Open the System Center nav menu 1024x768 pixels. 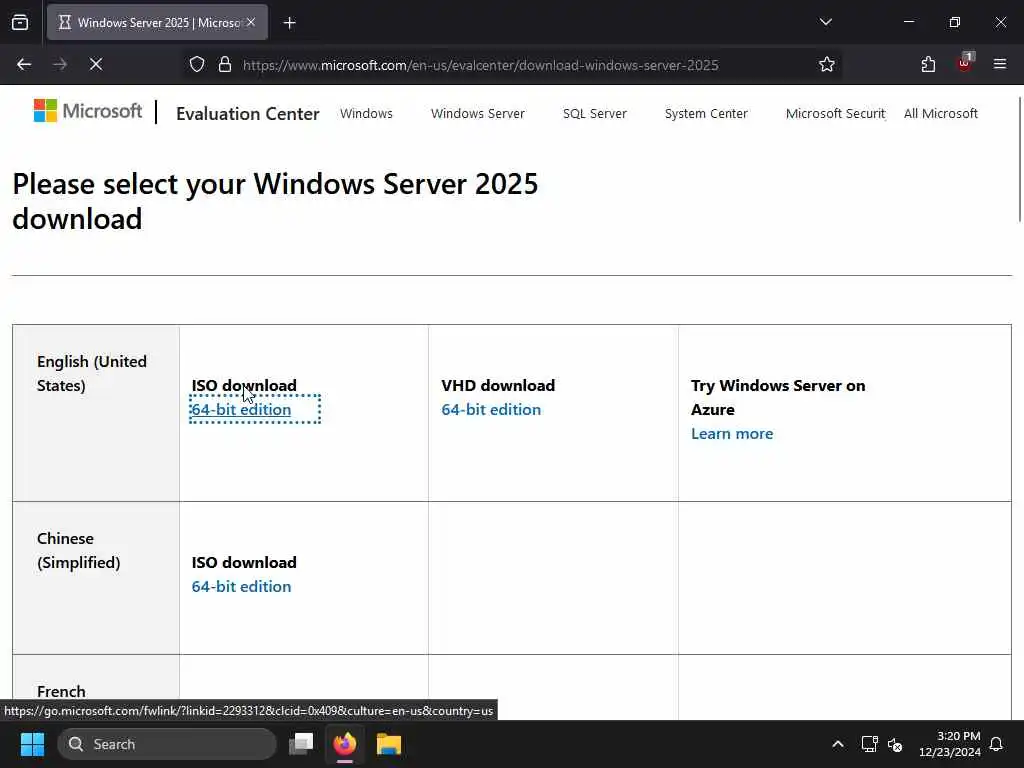[706, 114]
